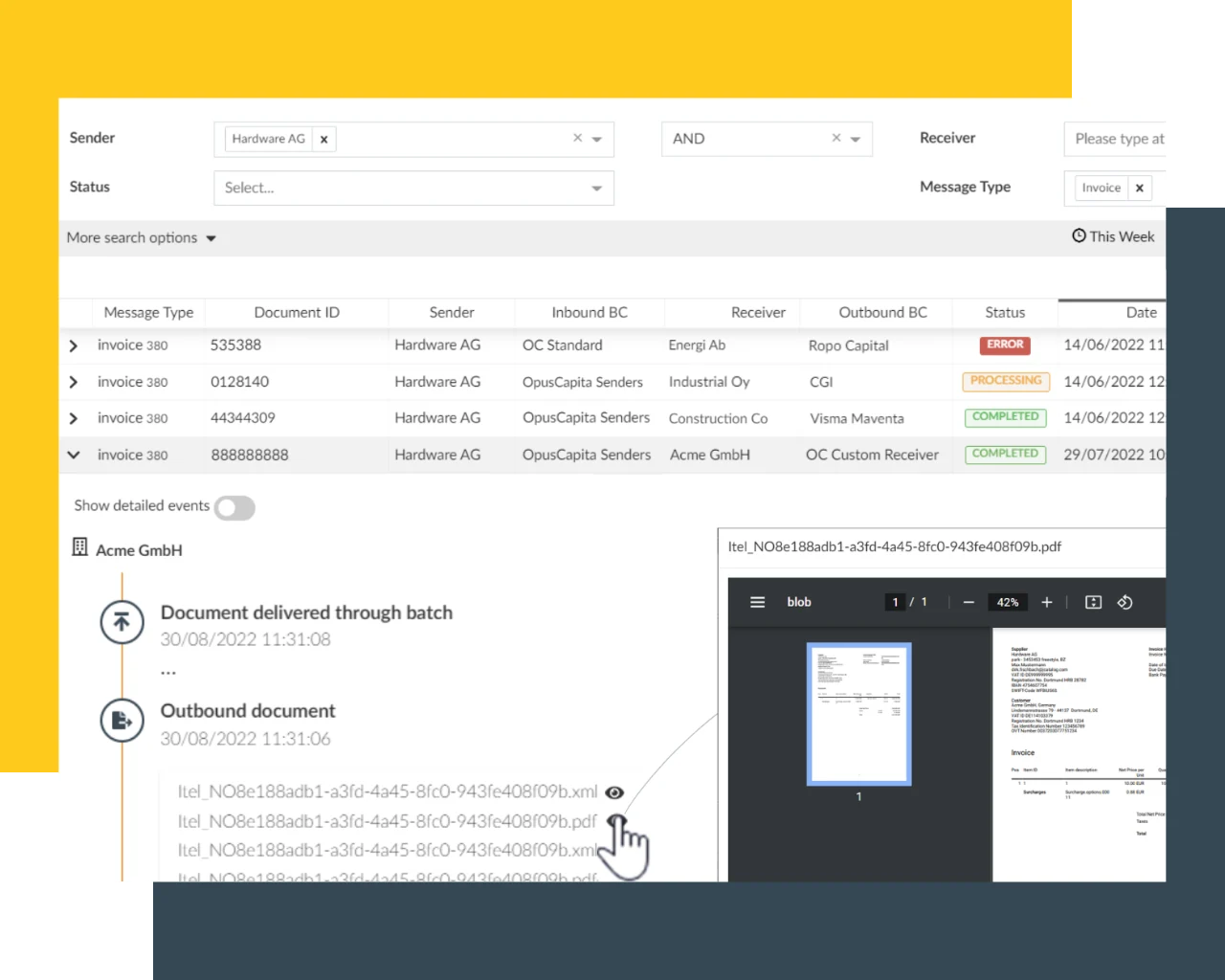Collapse invoice row 888888888
This screenshot has height=980, width=1225.
pos(74,455)
